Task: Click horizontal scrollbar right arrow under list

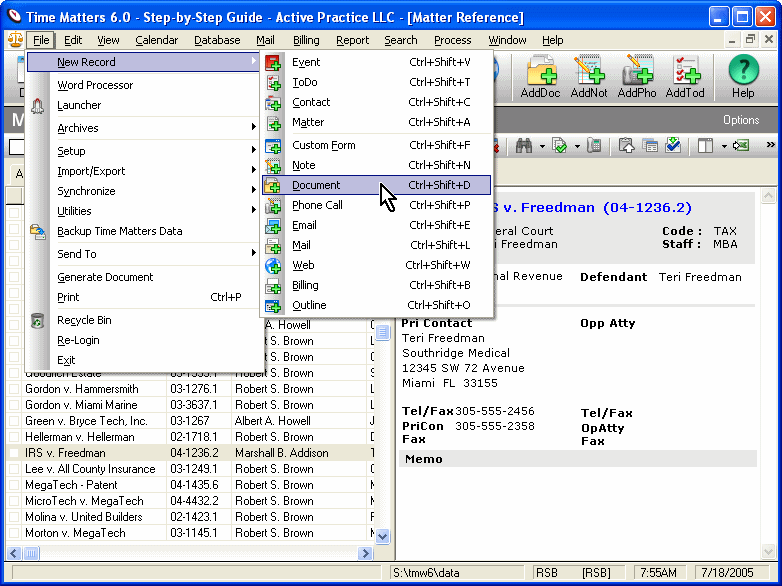Action: pyautogui.click(x=366, y=553)
